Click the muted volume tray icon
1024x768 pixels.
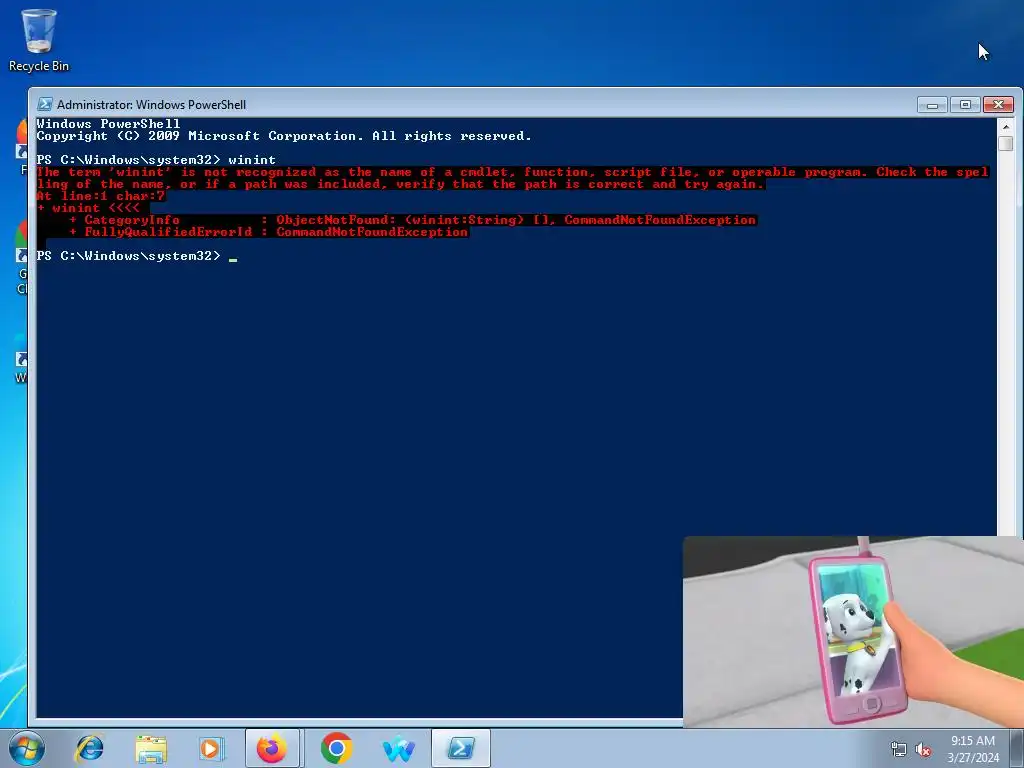click(923, 749)
